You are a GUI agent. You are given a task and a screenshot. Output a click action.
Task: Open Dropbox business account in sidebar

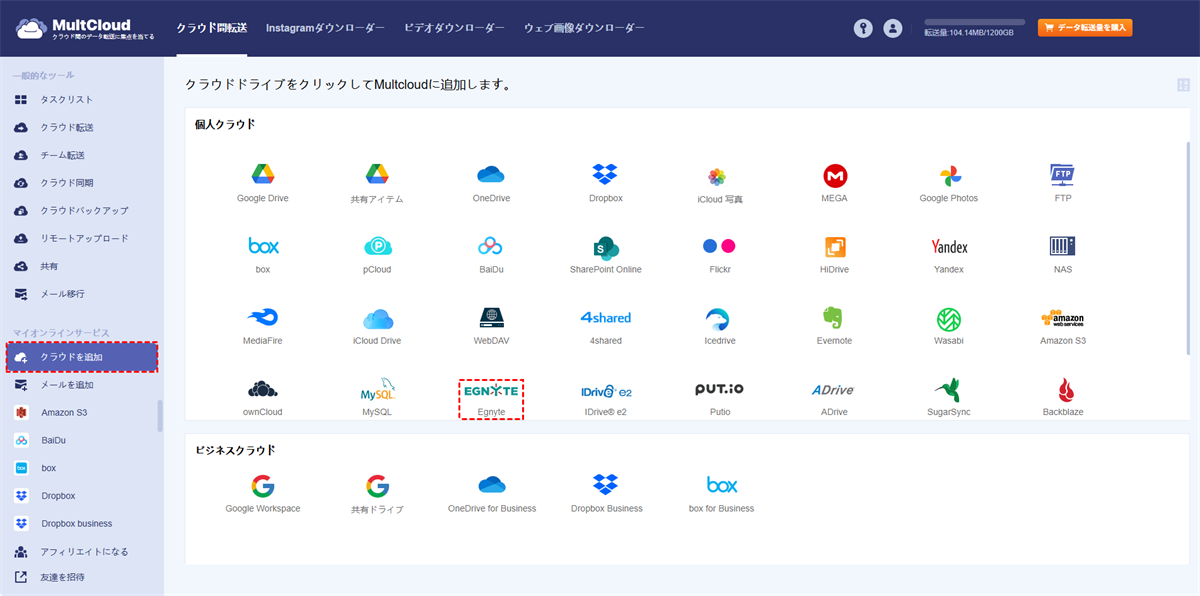(76, 523)
